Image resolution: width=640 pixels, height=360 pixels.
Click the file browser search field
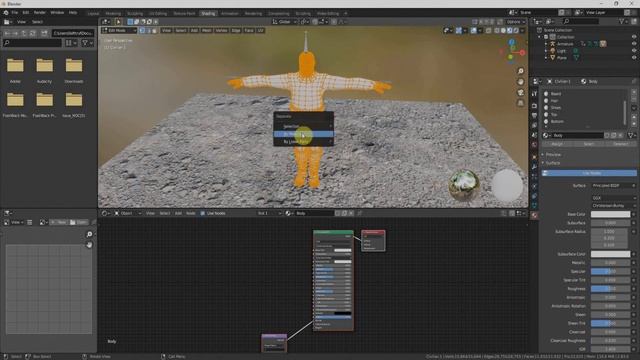[x=32, y=43]
